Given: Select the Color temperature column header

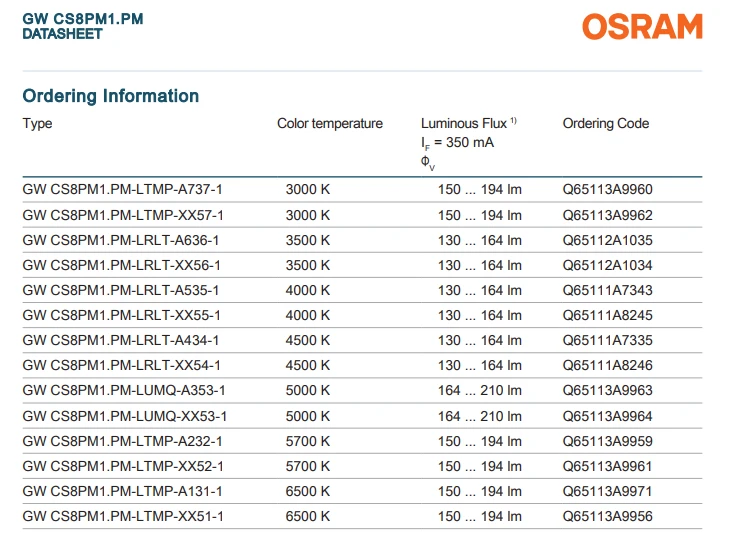Looking at the screenshot, I should (x=330, y=123).
